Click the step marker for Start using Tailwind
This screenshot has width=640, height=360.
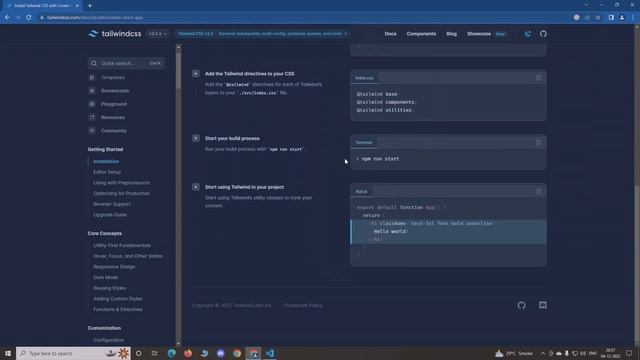pos(196,187)
